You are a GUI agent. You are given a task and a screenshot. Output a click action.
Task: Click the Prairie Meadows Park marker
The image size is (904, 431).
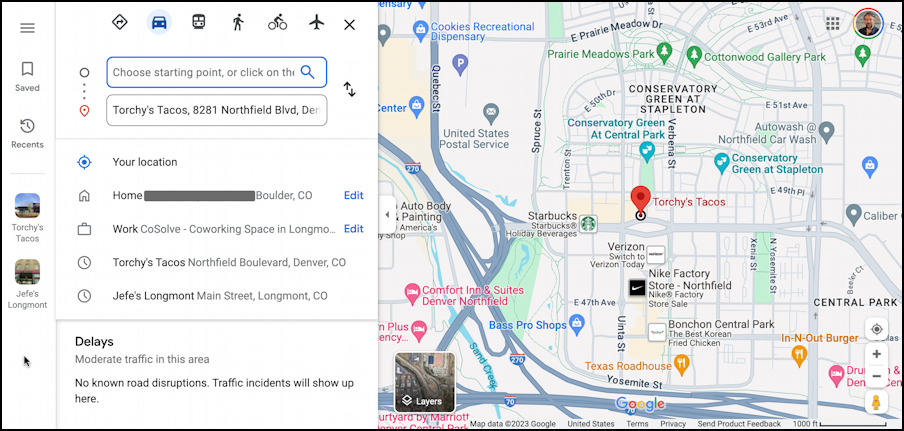point(665,54)
